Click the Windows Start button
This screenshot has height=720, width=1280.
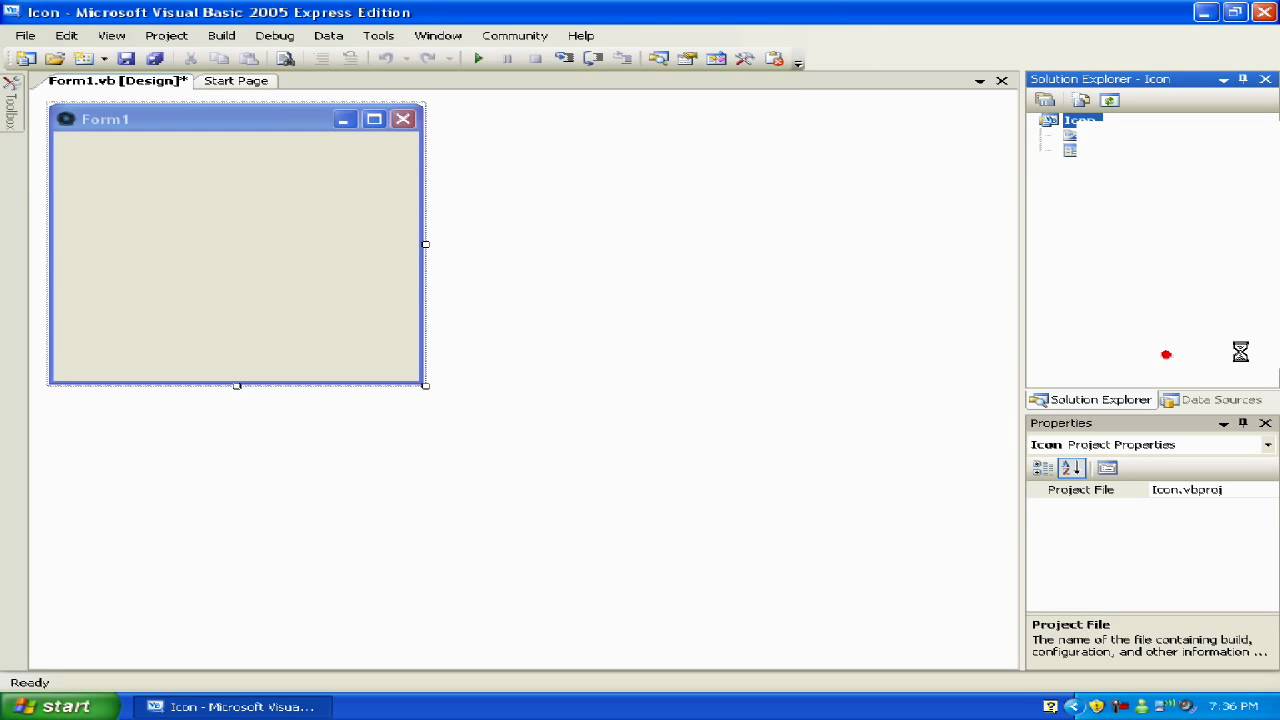[58, 706]
